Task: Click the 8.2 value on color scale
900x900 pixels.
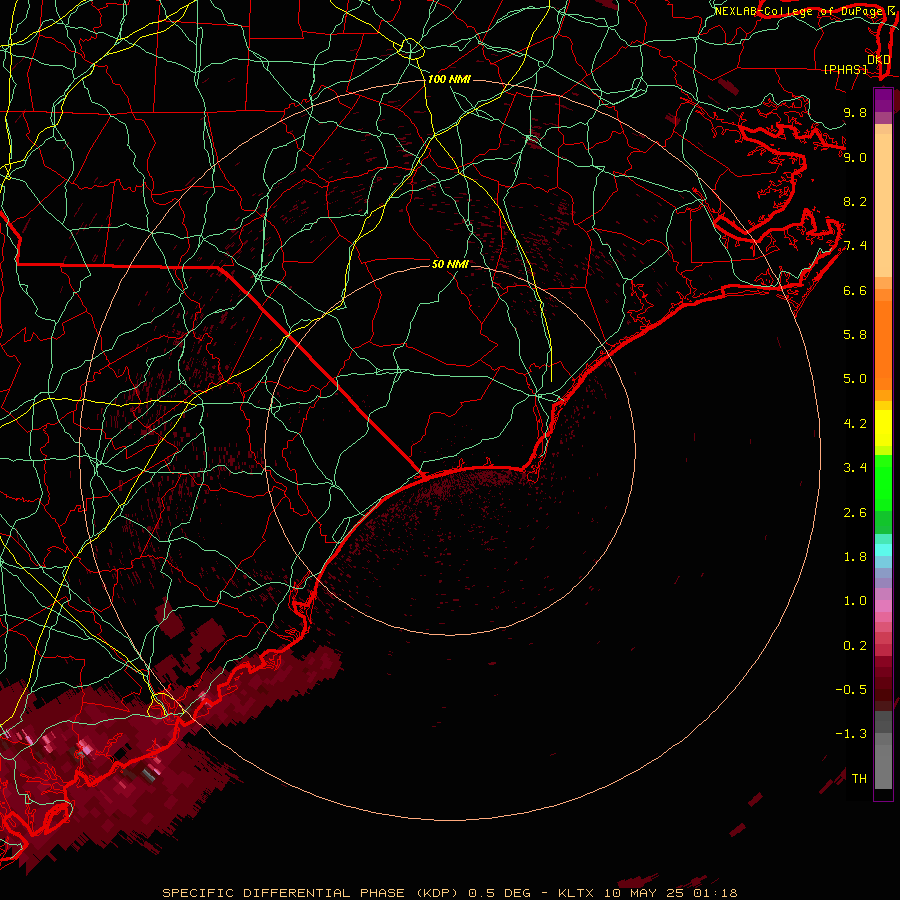Action: pyautogui.click(x=855, y=201)
